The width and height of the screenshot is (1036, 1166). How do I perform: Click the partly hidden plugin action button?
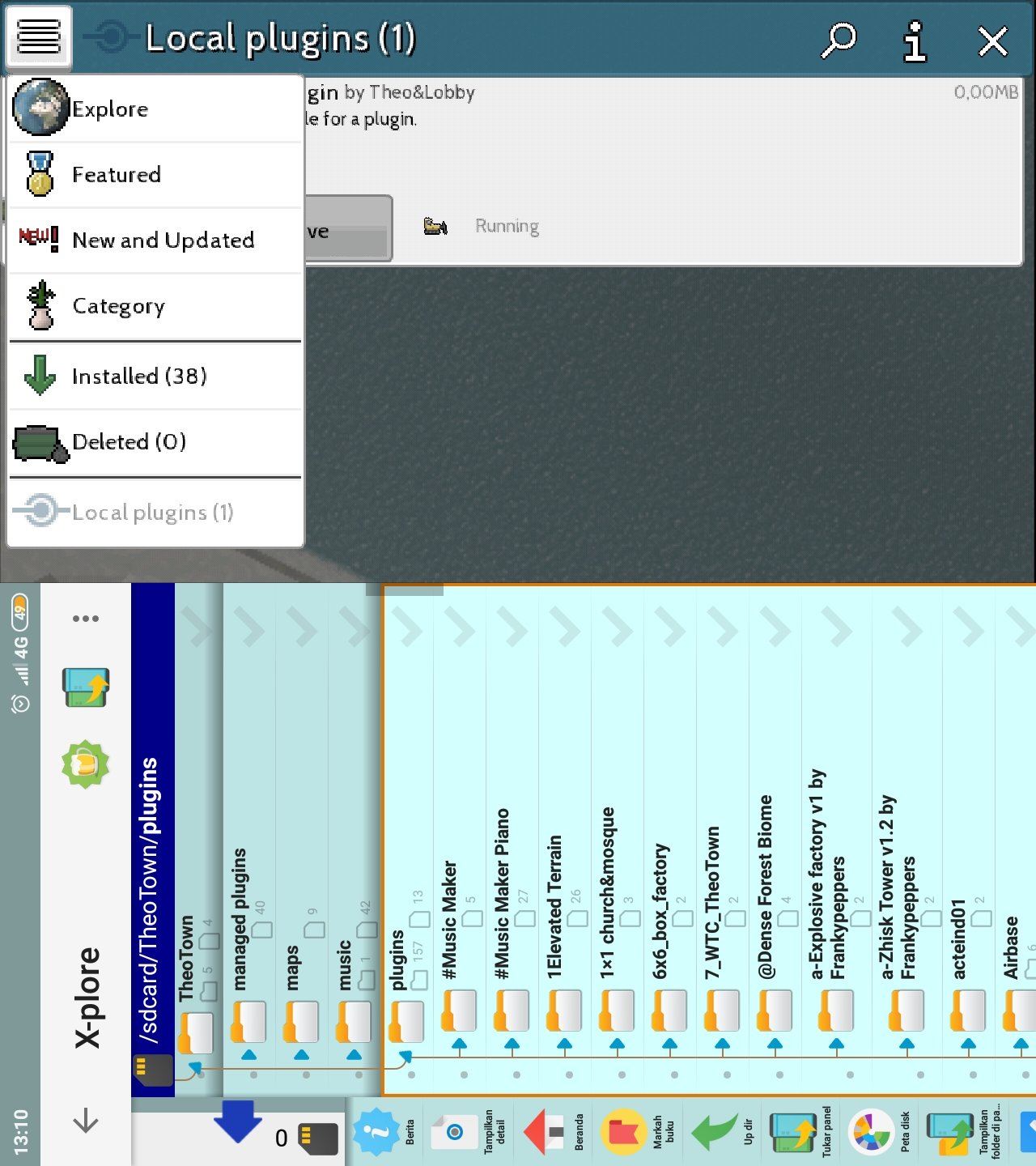(348, 229)
